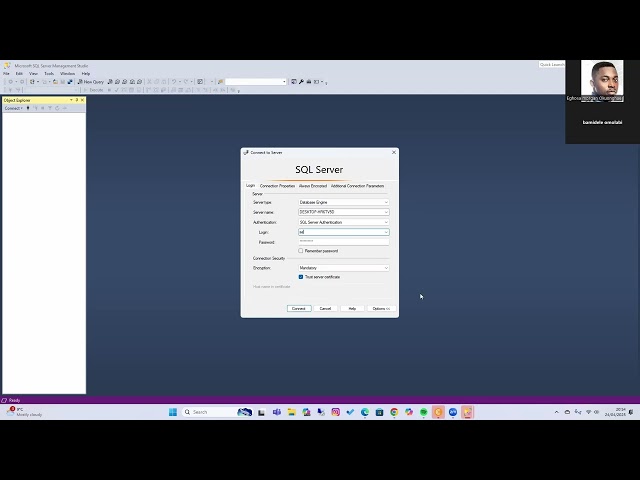Click the Registered Servers icon before the wrench
Image resolution: width=640 pixels, height=480 pixels.
point(294,82)
